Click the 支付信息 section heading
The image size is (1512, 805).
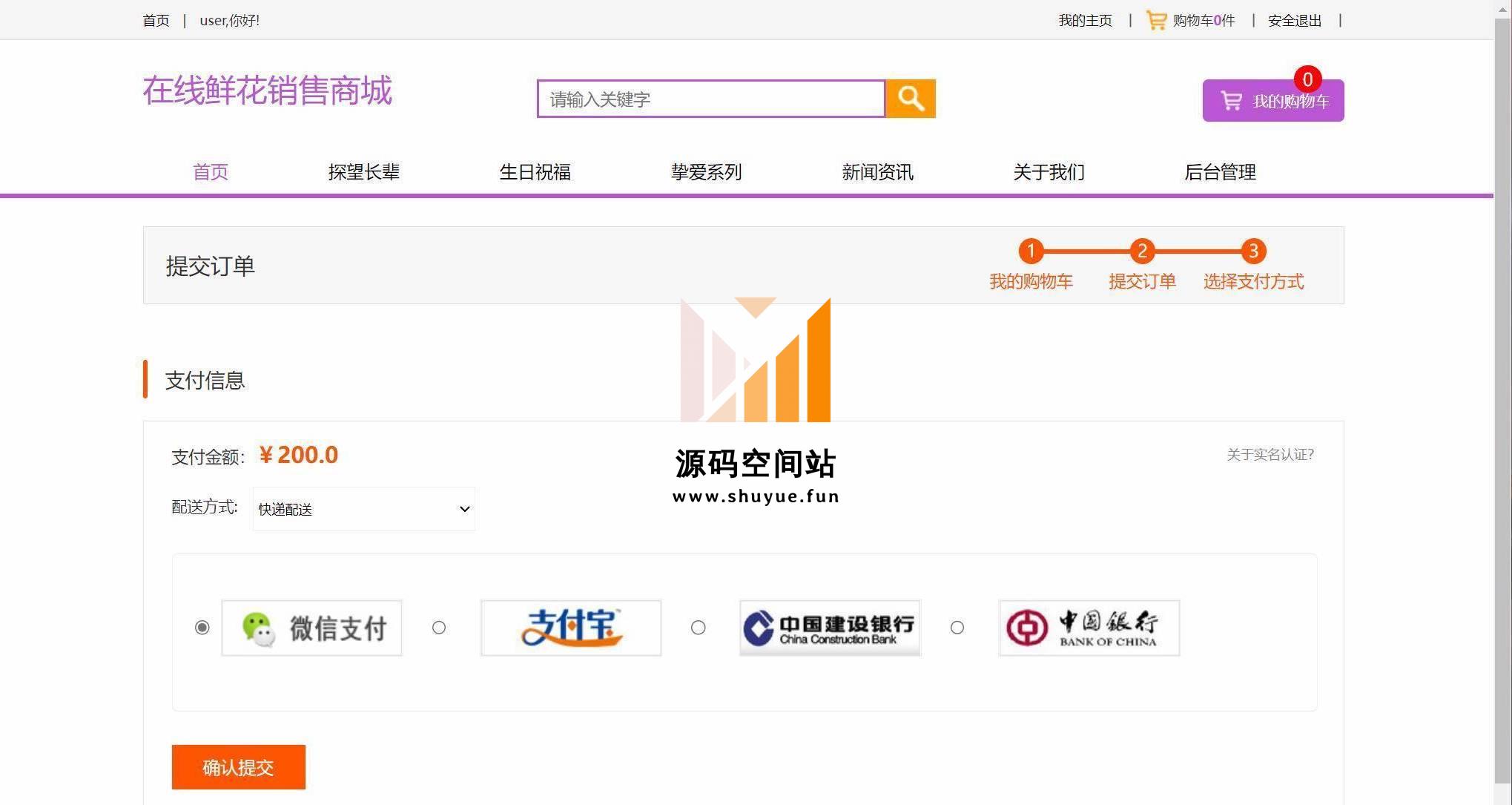[x=205, y=381]
